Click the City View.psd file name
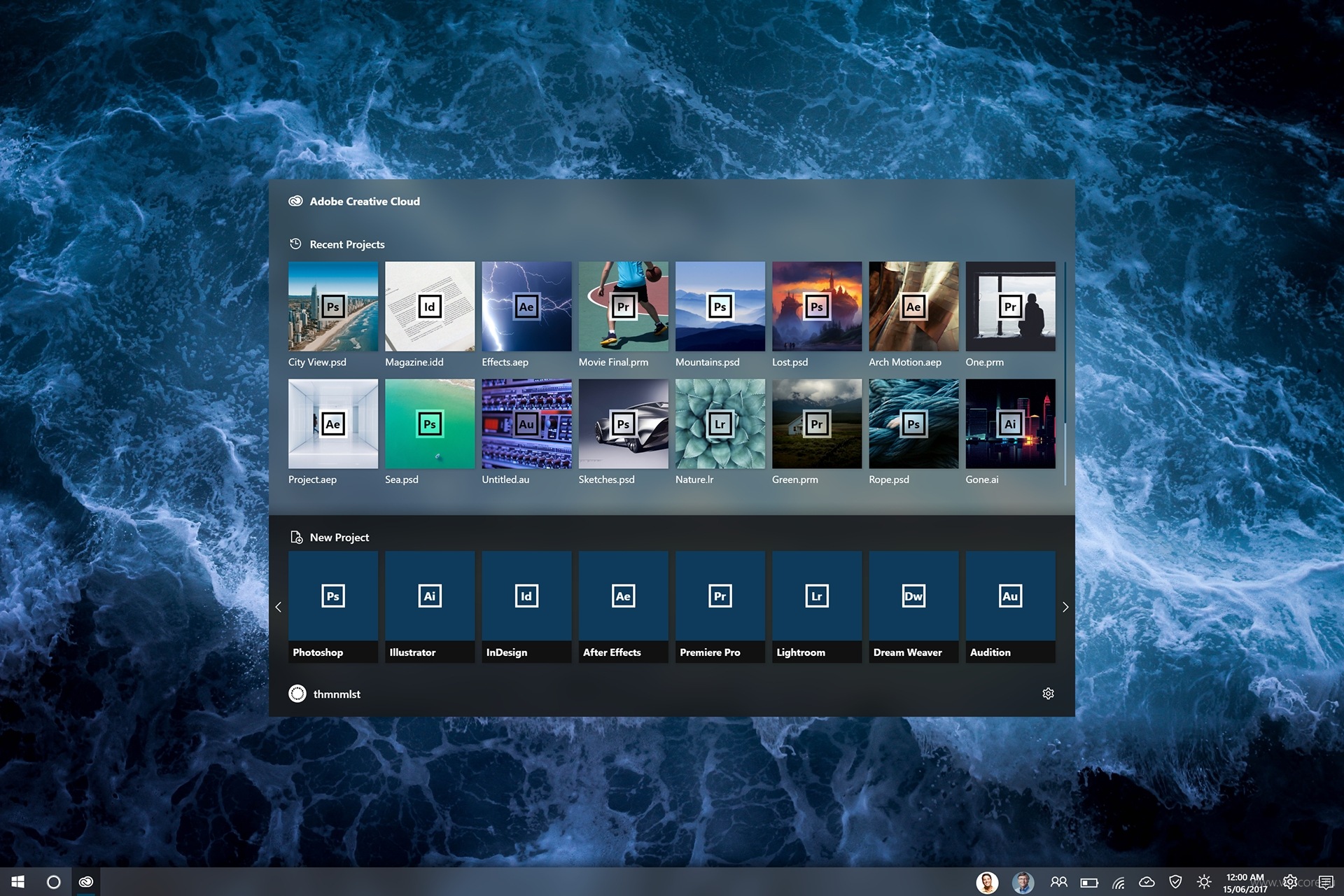The height and width of the screenshot is (896, 1344). (317, 362)
